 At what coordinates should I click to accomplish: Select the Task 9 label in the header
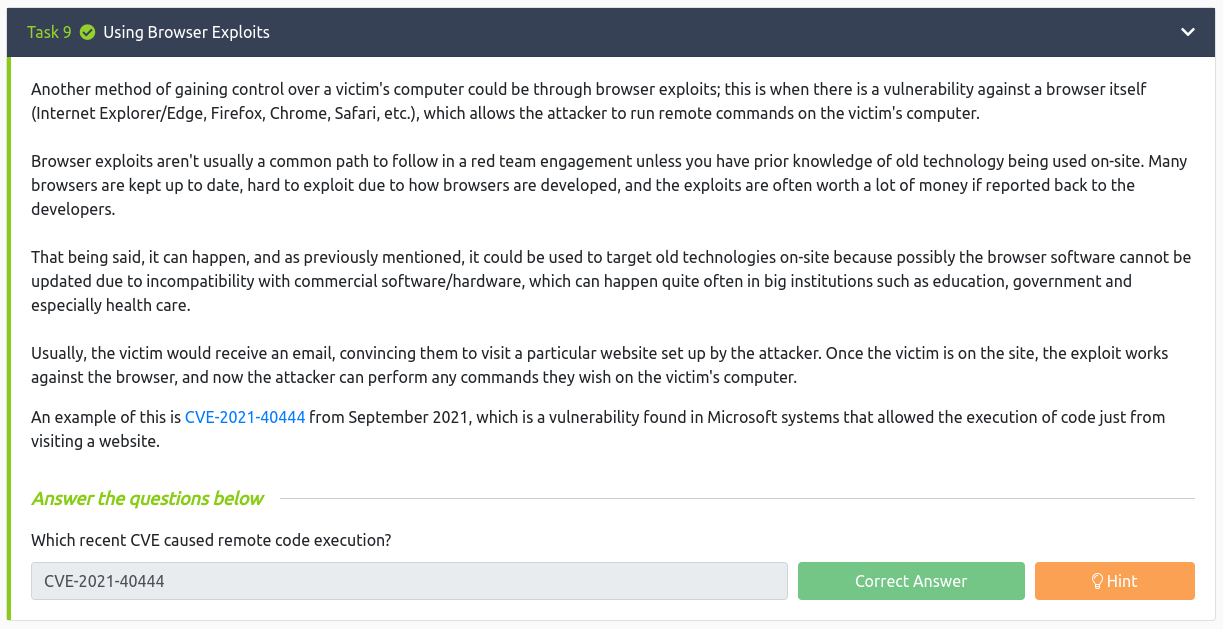(x=49, y=32)
